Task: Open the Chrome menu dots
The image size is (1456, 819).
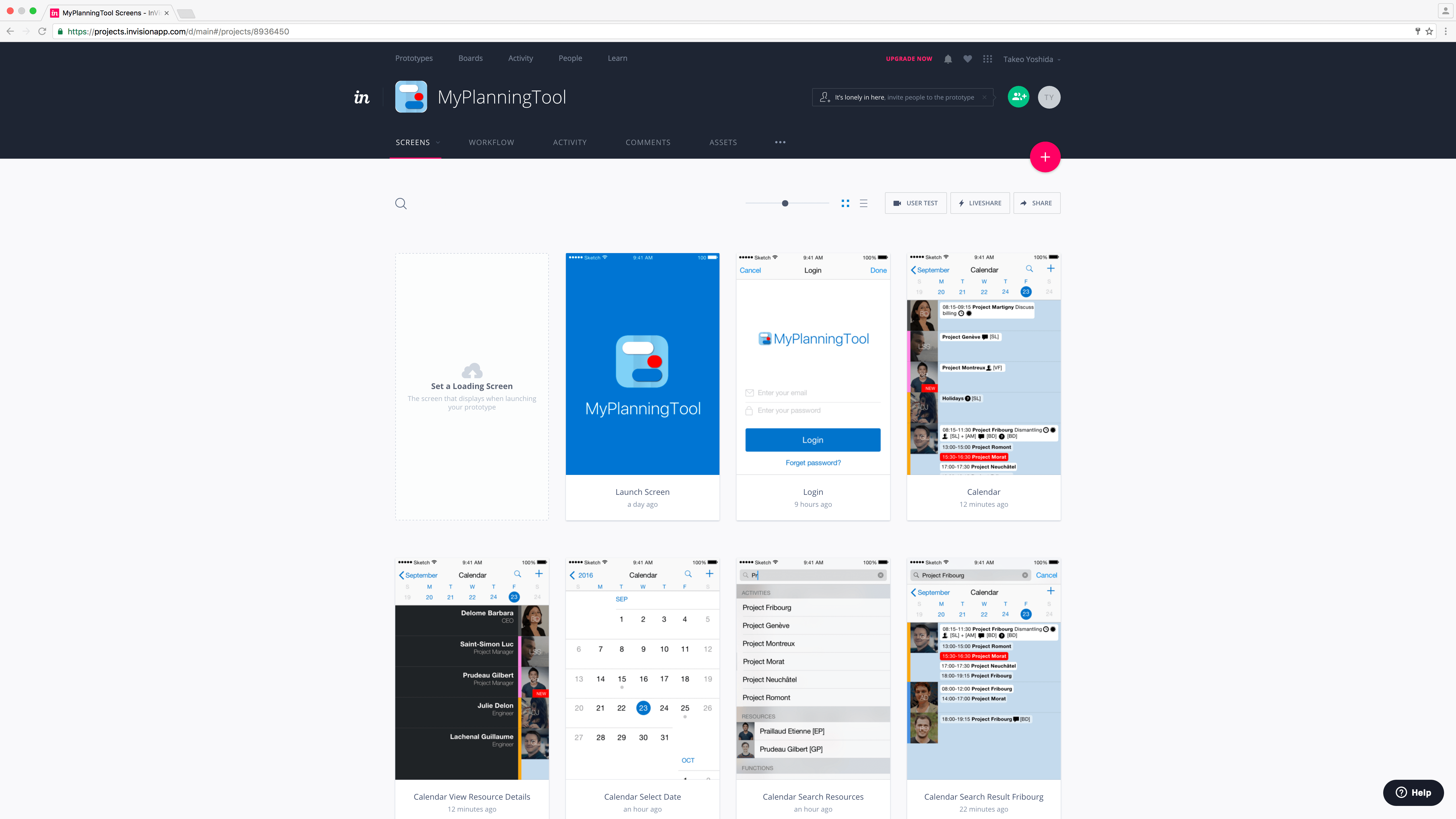Action: click(1446, 32)
